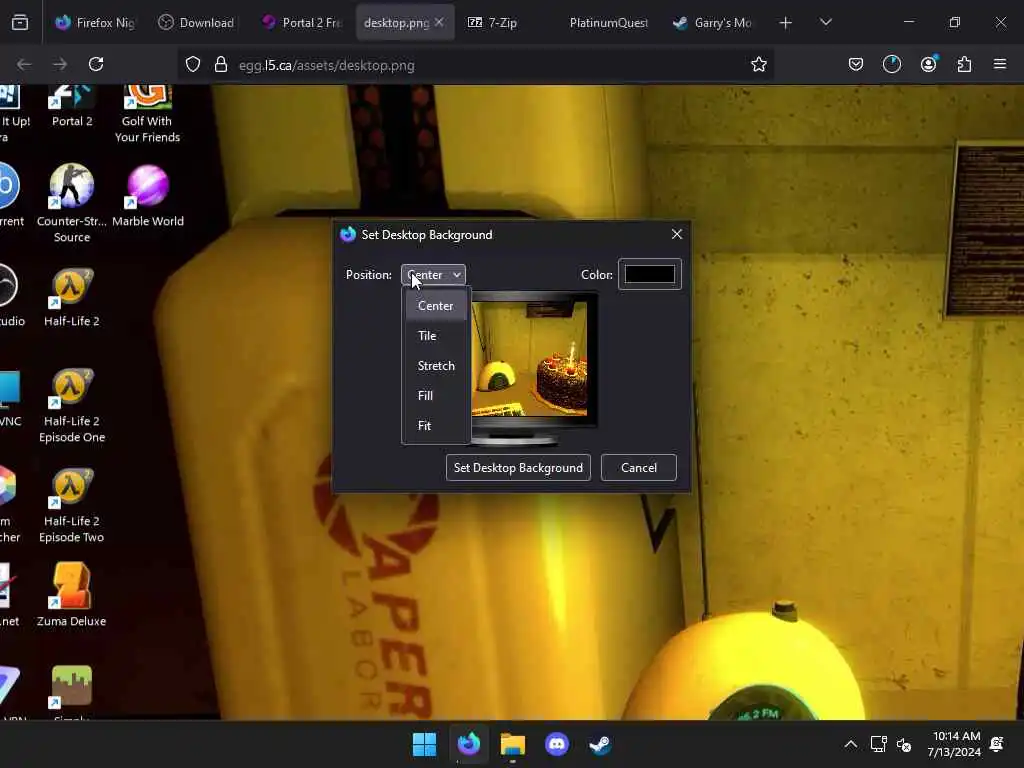Expand the list all tabs chevron
The width and height of the screenshot is (1024, 768).
pos(825,23)
